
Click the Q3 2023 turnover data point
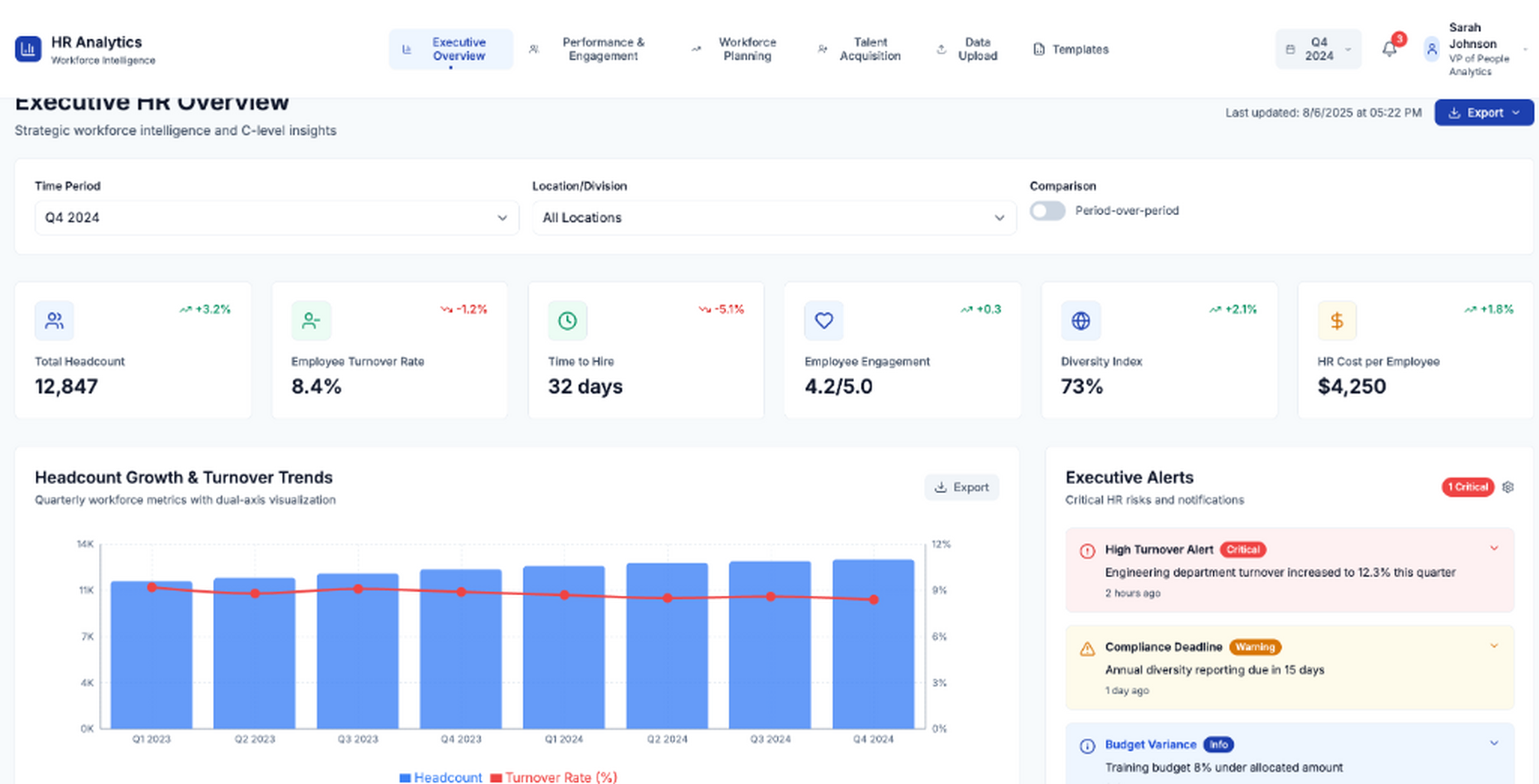click(358, 589)
